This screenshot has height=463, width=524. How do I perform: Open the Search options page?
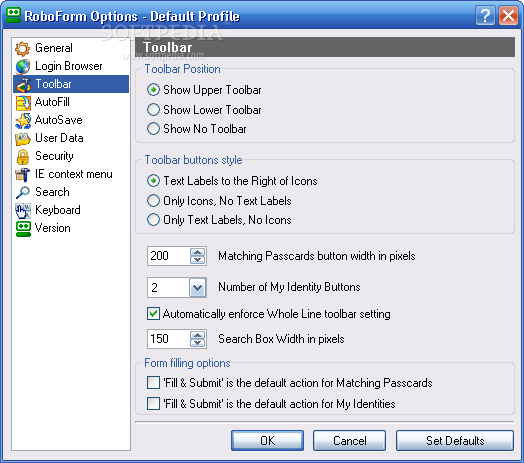tap(71, 192)
